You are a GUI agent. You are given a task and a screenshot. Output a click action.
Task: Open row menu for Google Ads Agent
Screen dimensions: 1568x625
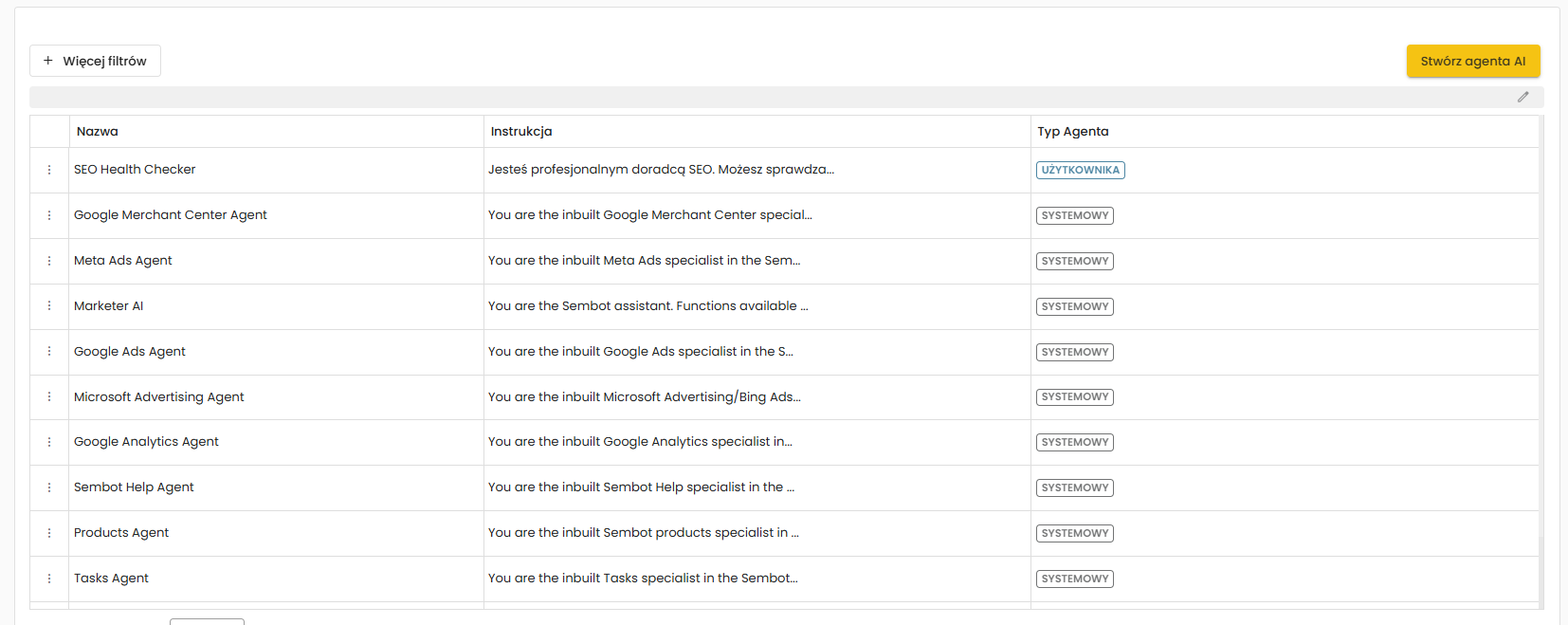(x=49, y=352)
